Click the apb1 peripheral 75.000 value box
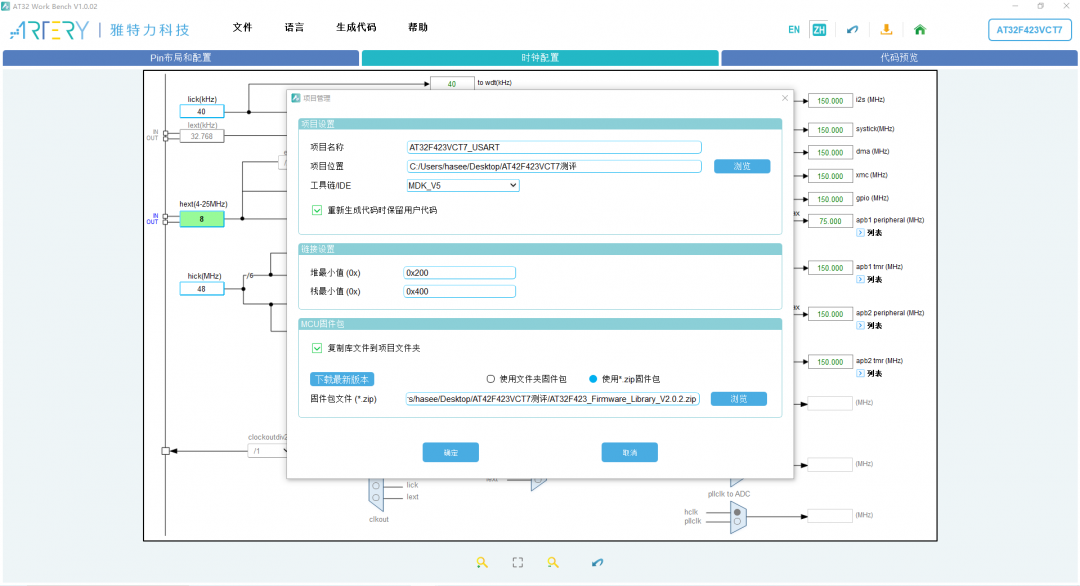This screenshot has width=1080, height=586. [x=830, y=222]
